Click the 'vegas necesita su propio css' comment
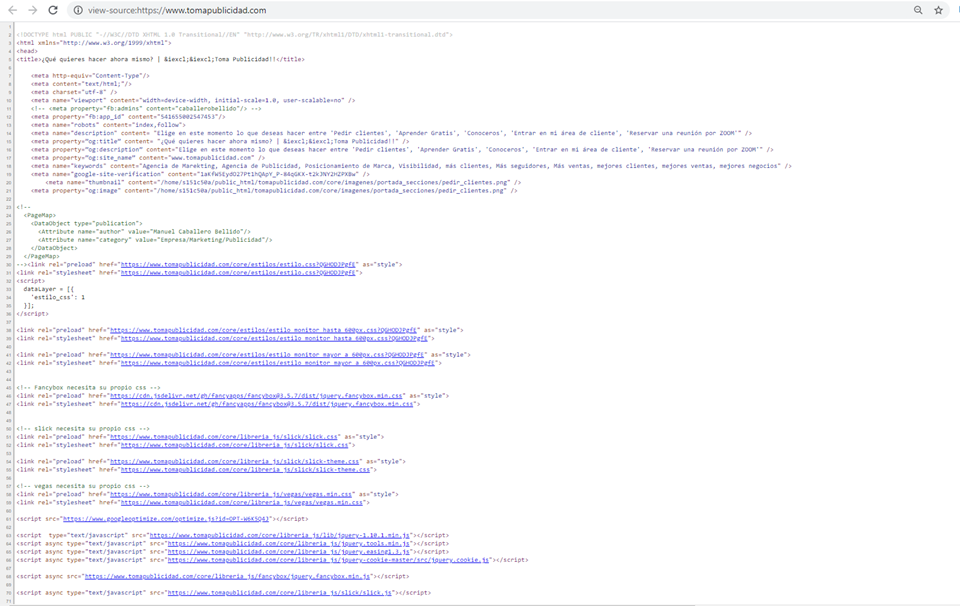 (83, 486)
